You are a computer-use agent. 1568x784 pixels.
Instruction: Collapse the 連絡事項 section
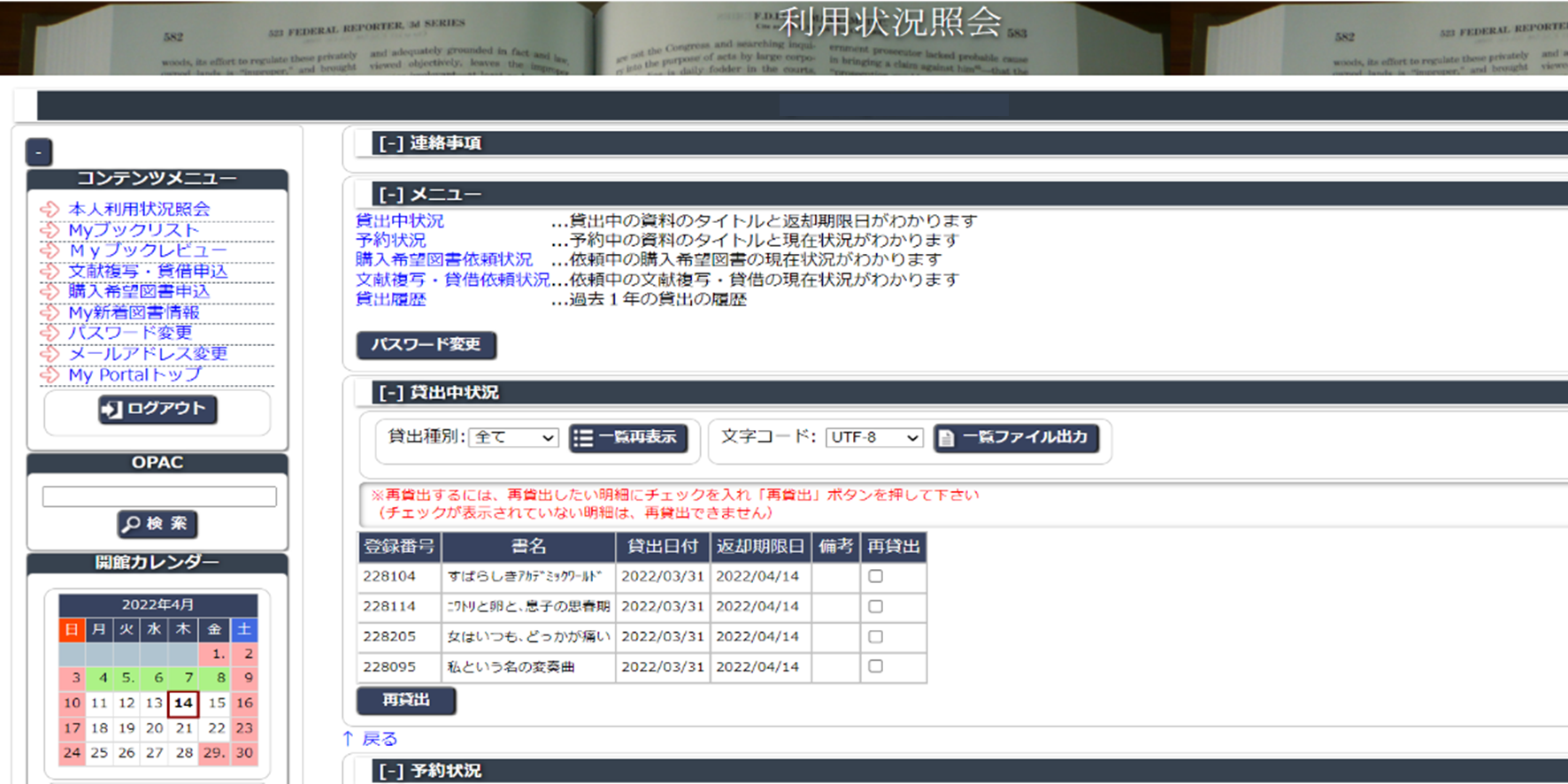(391, 143)
